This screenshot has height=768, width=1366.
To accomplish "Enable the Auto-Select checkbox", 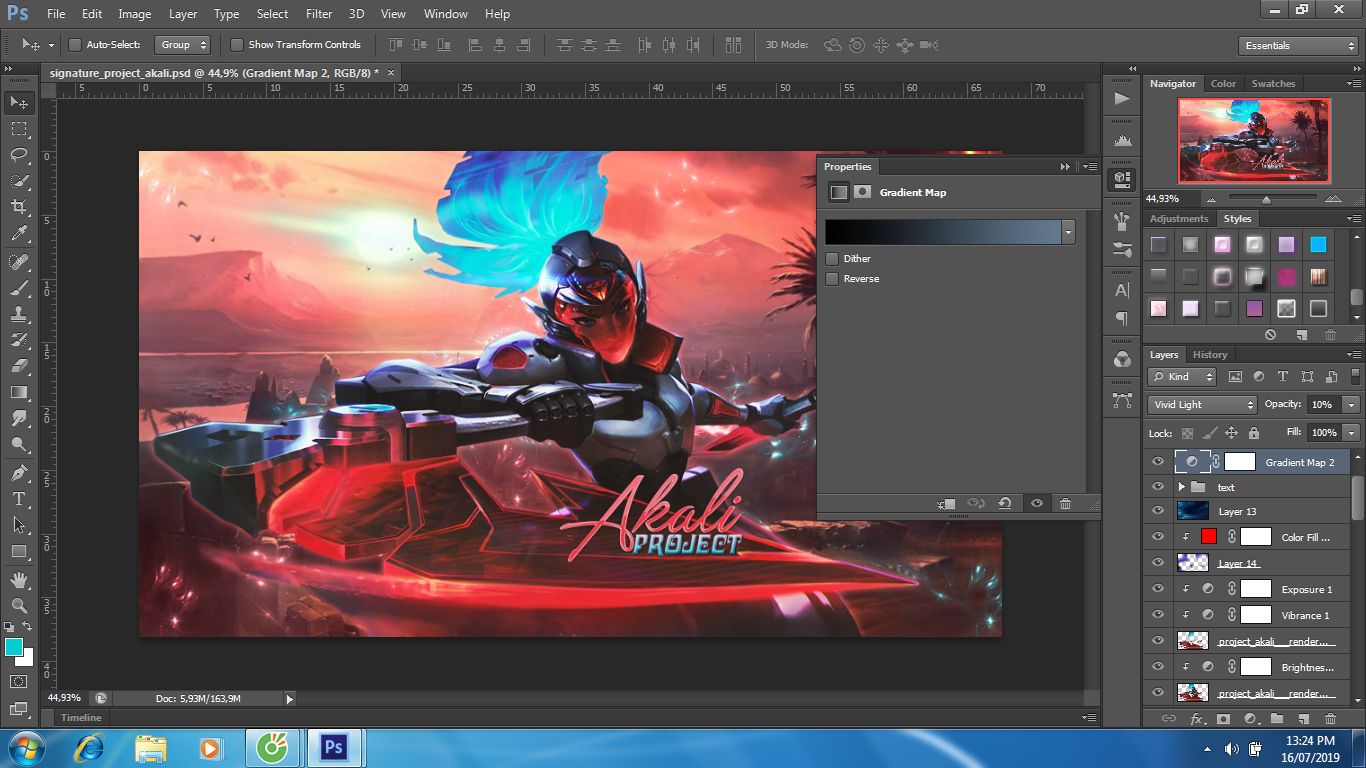I will 74,45.
